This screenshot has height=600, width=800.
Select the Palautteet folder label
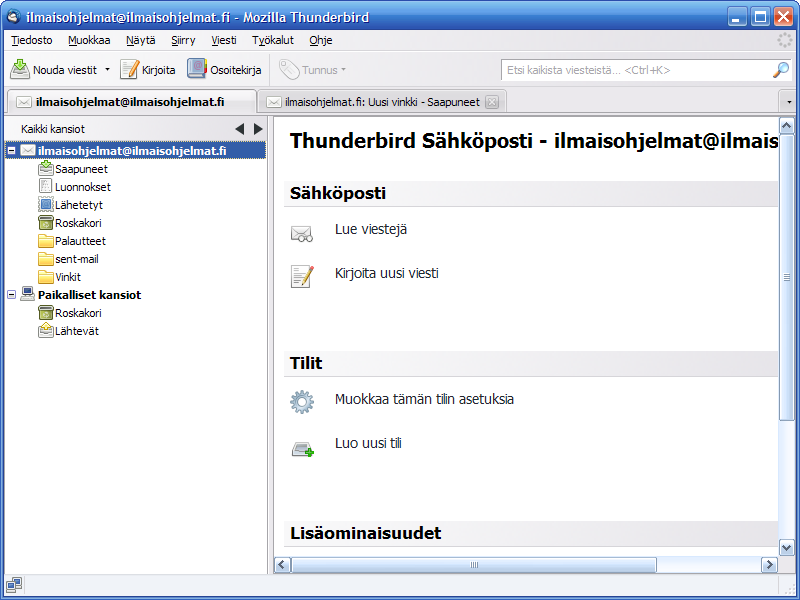coord(80,241)
